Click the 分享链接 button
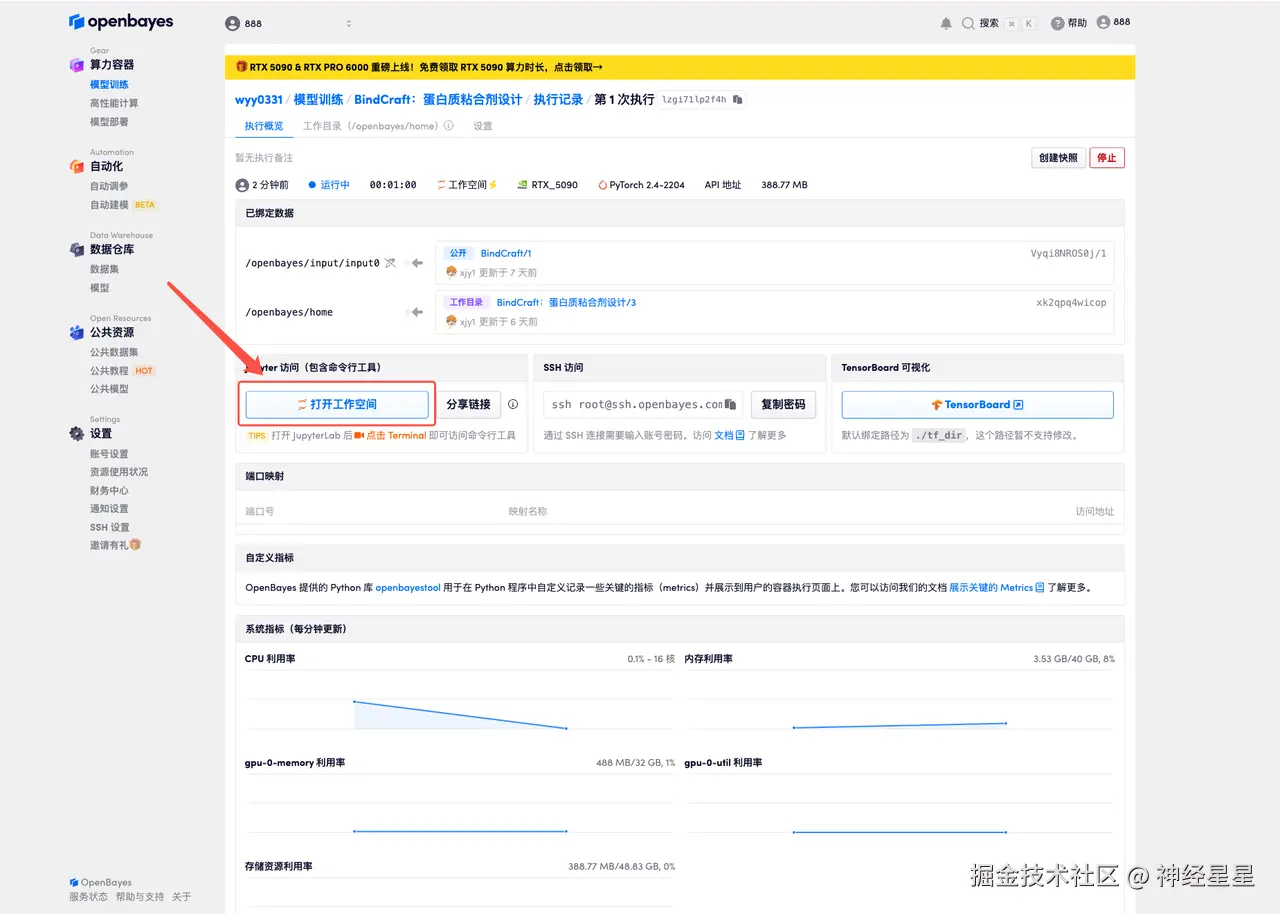 (468, 404)
